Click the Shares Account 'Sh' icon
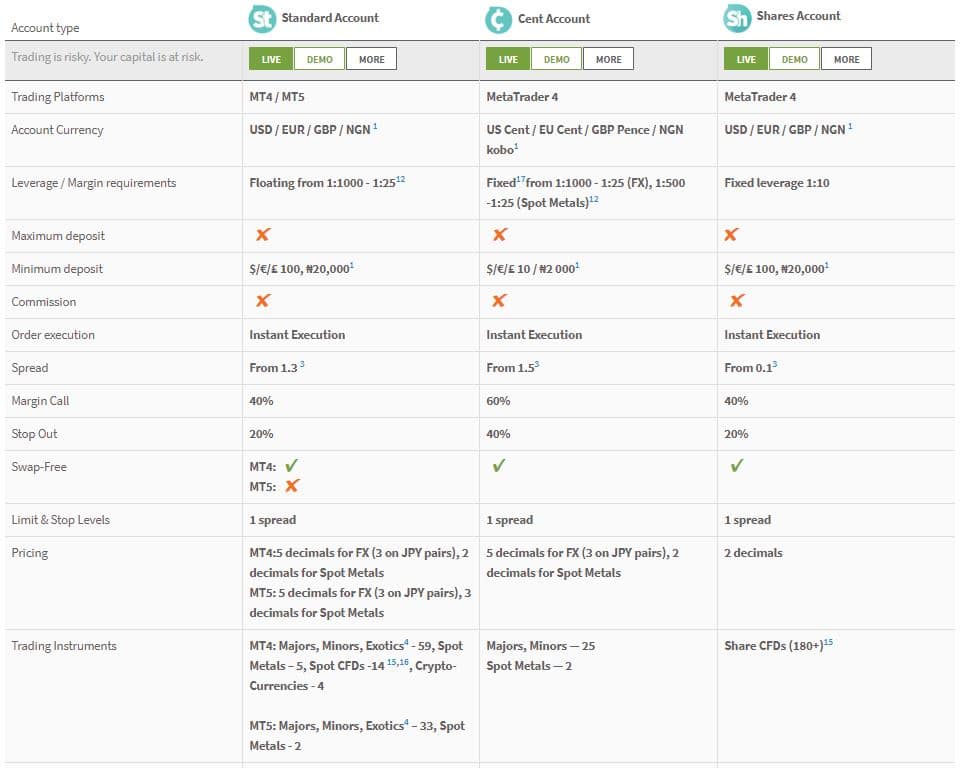 [x=737, y=18]
